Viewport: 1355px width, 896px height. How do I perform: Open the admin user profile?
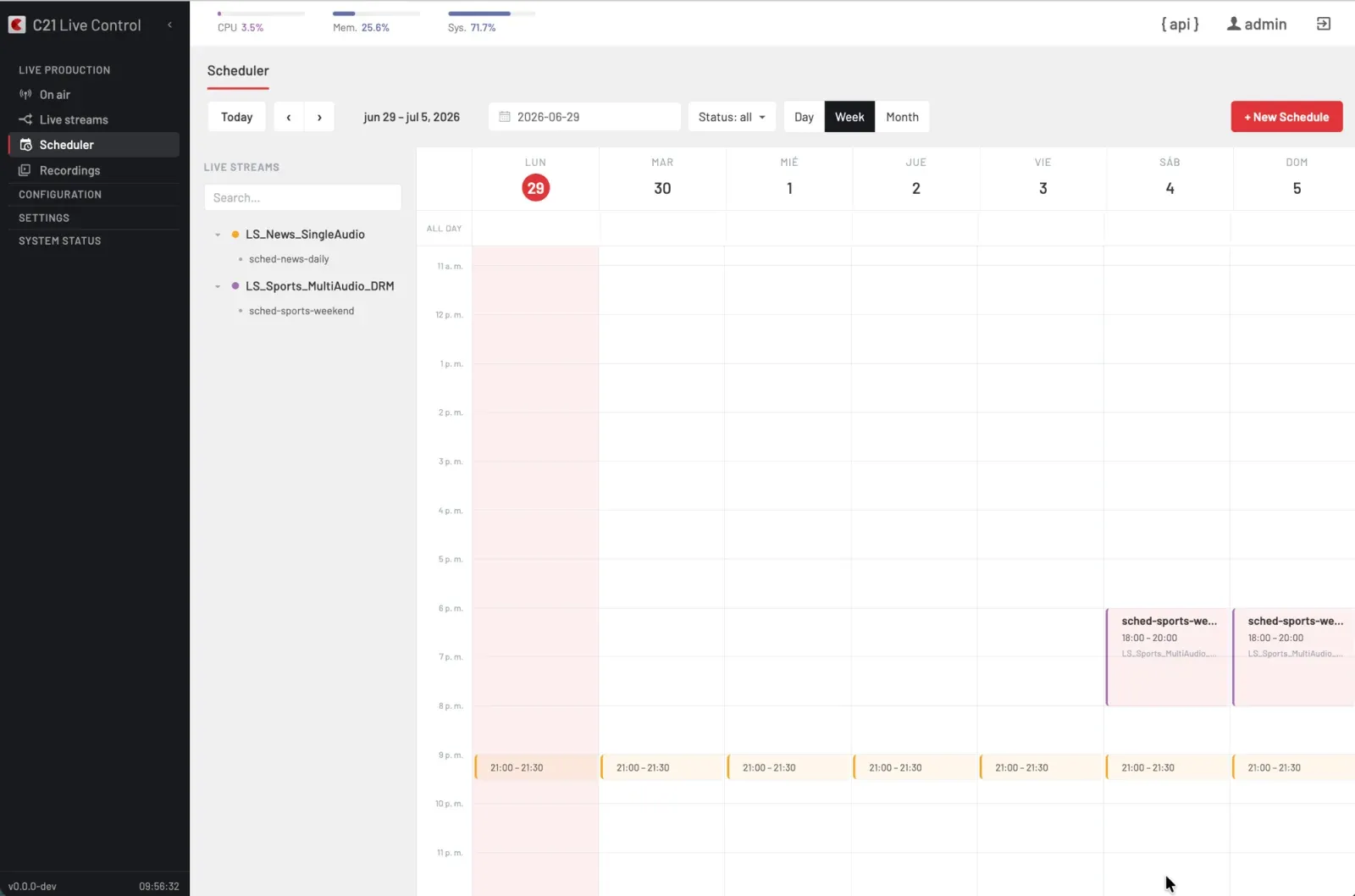(x=1257, y=25)
